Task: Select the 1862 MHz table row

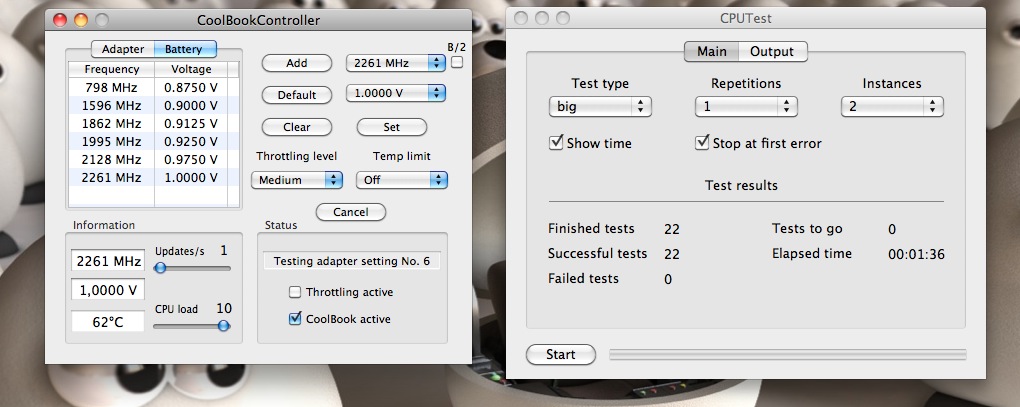Action: (148, 124)
